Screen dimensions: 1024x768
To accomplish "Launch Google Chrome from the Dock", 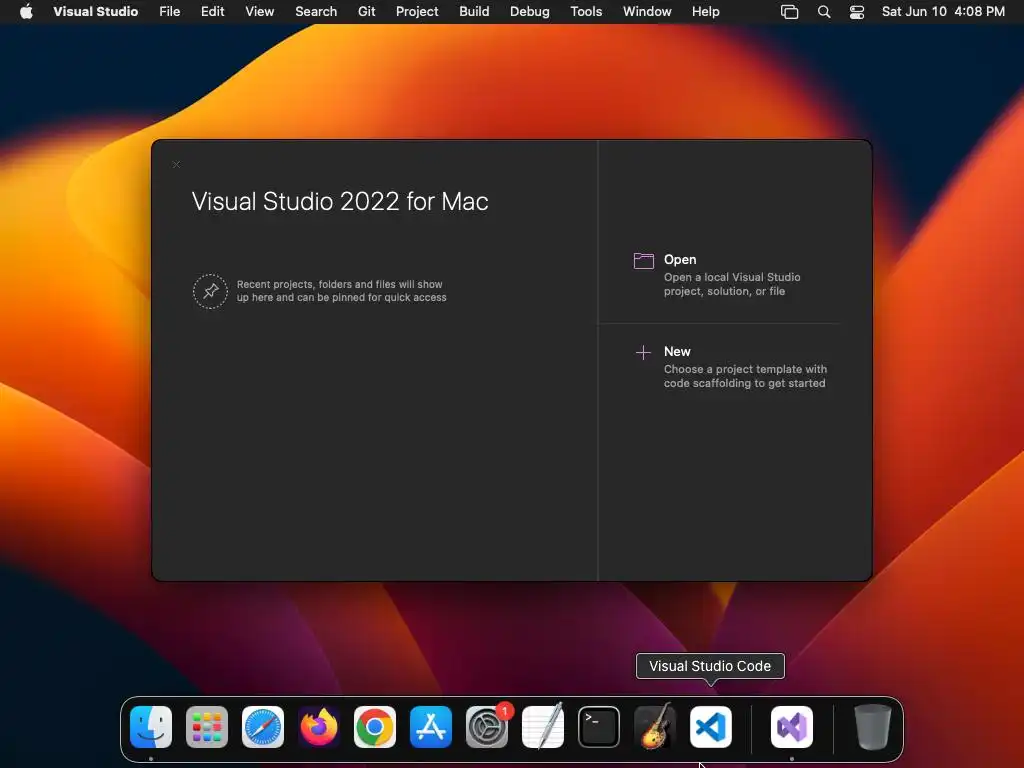I will pyautogui.click(x=375, y=727).
